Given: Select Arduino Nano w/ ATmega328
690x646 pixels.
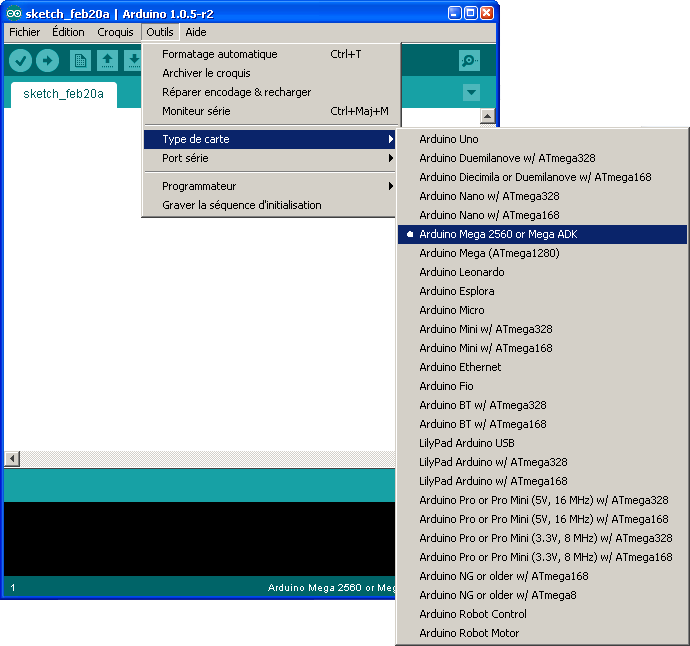Looking at the screenshot, I should click(x=542, y=196).
